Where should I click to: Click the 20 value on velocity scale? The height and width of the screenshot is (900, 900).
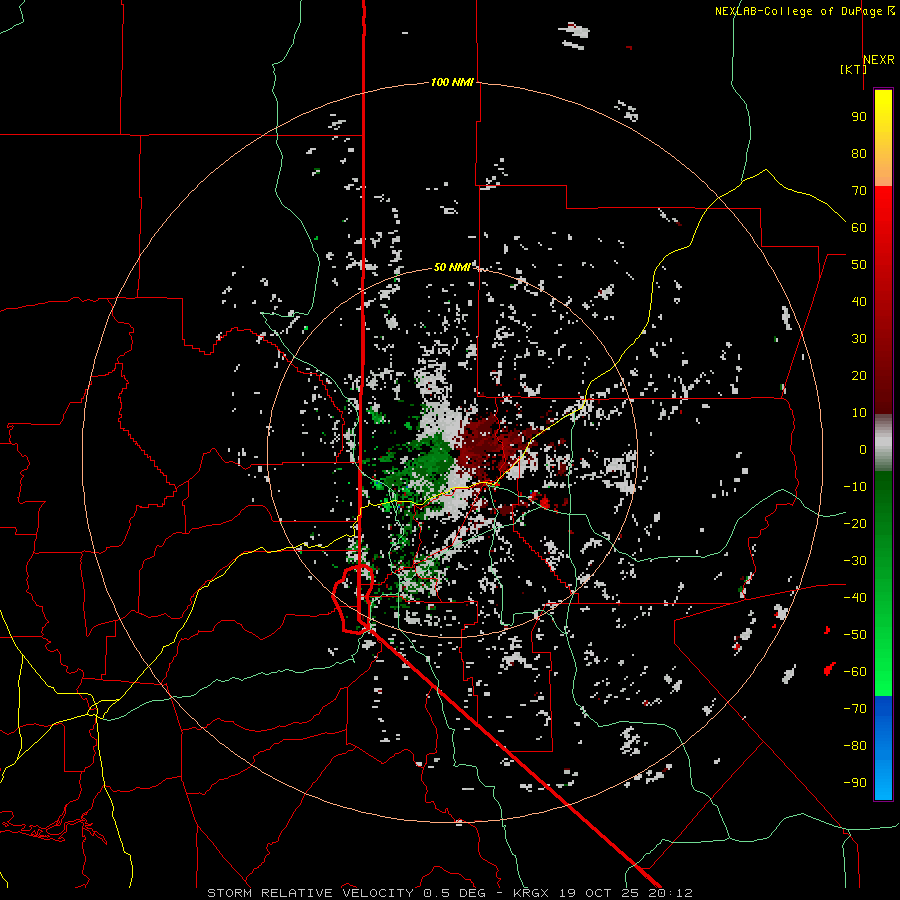coord(859,376)
